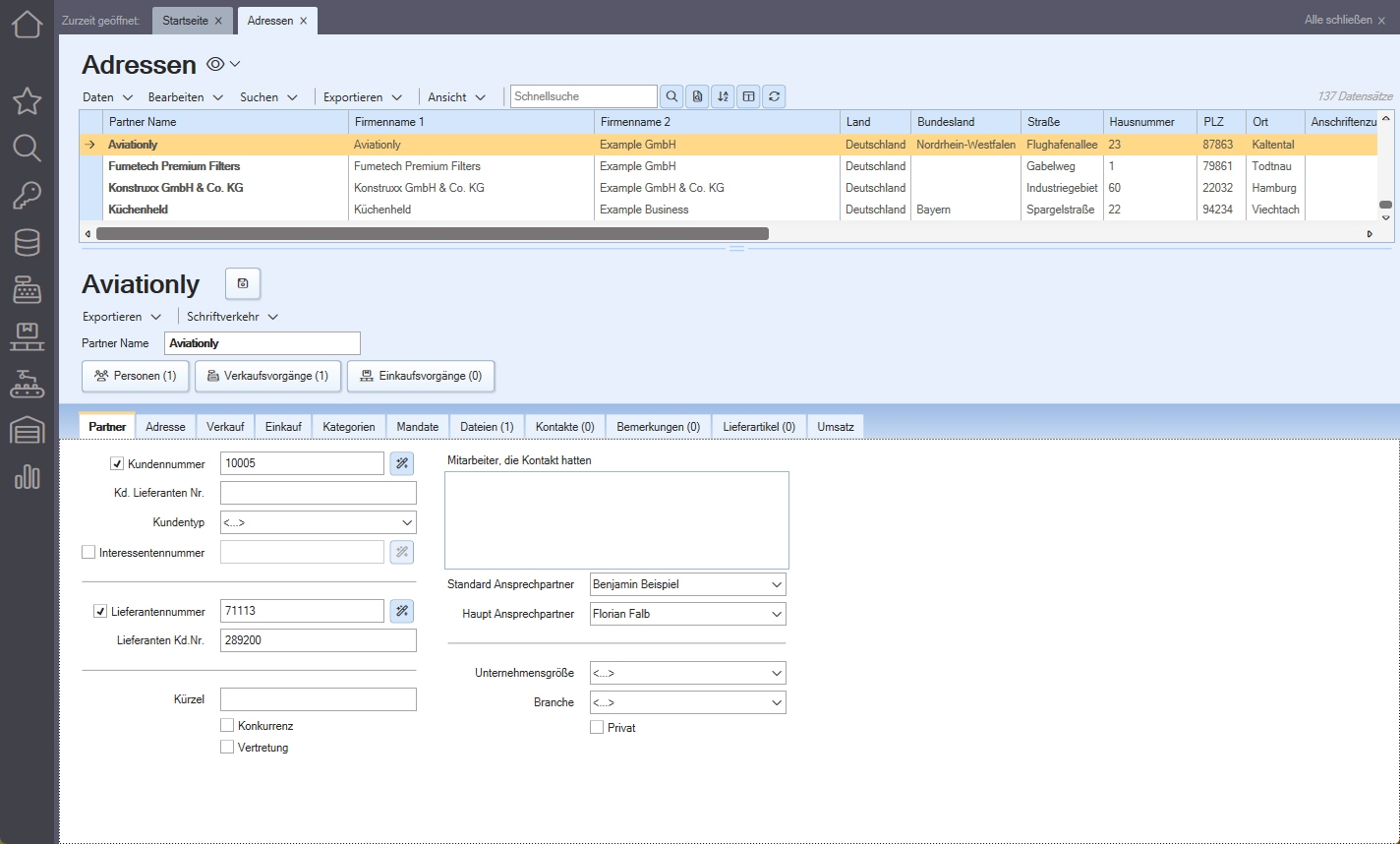Screen dimensions: 1400x844
Task: Click the home icon in the sidebar
Action: [x=27, y=24]
